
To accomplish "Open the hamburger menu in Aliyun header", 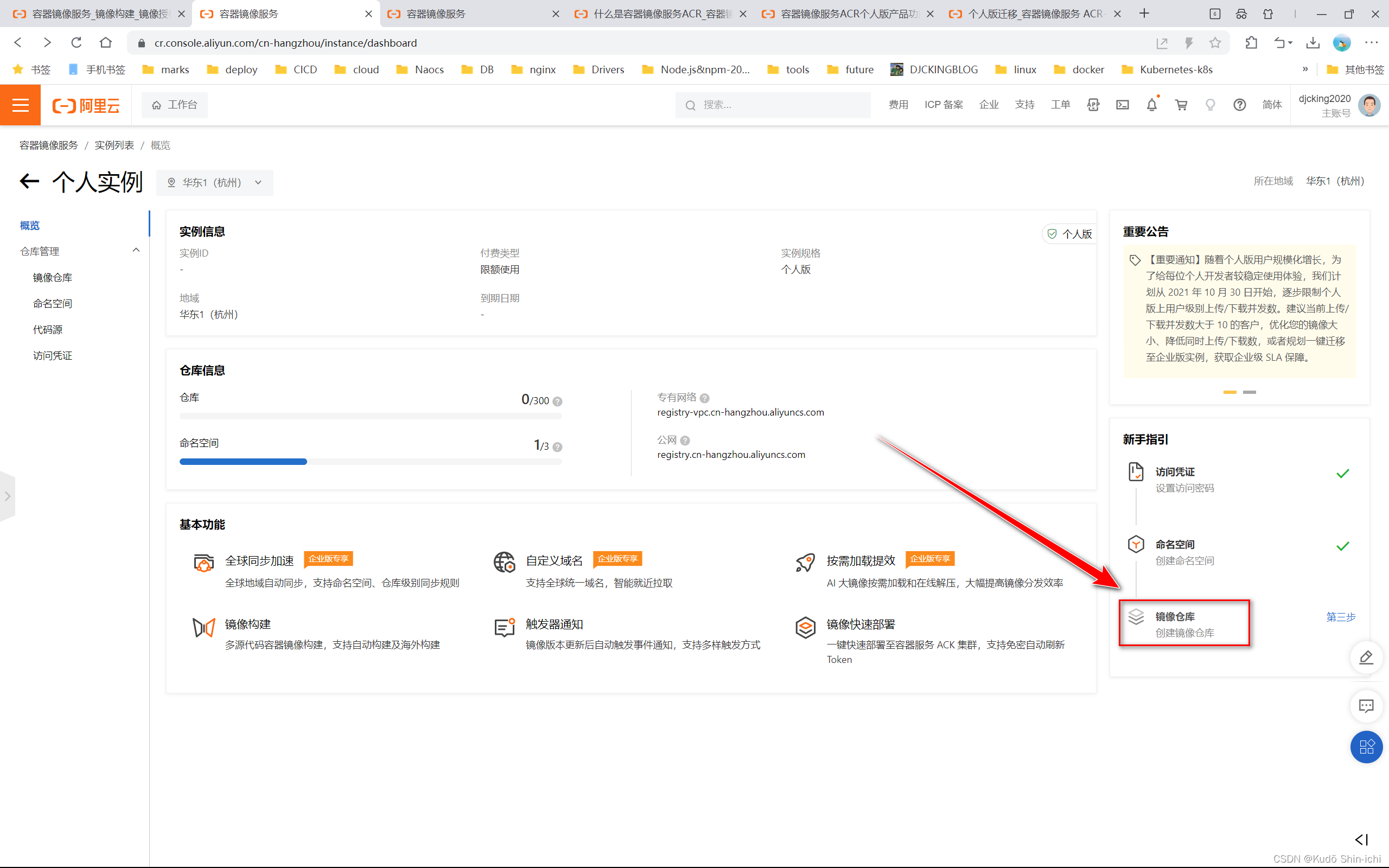I will click(20, 105).
